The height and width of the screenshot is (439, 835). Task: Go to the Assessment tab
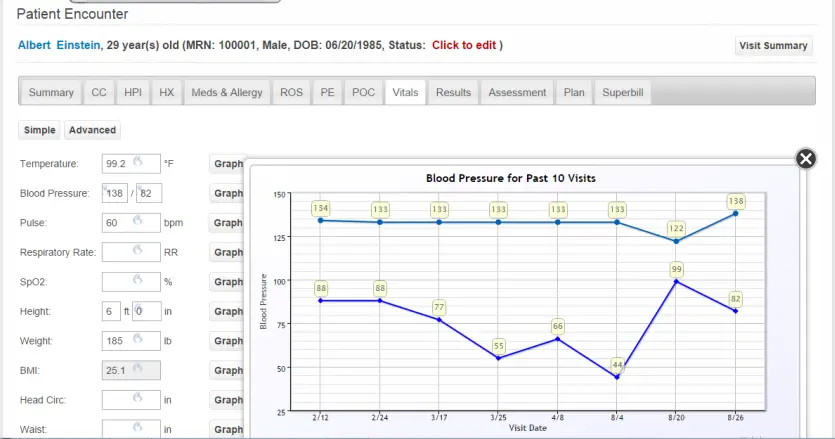(x=518, y=93)
